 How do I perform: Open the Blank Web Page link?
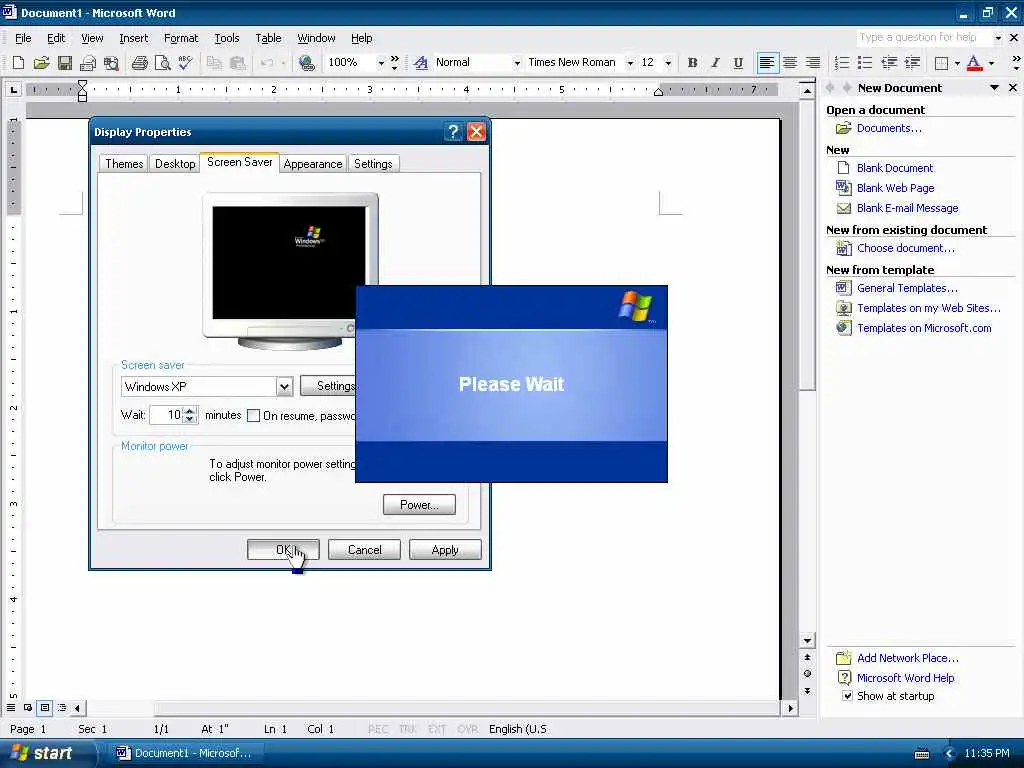[895, 188]
